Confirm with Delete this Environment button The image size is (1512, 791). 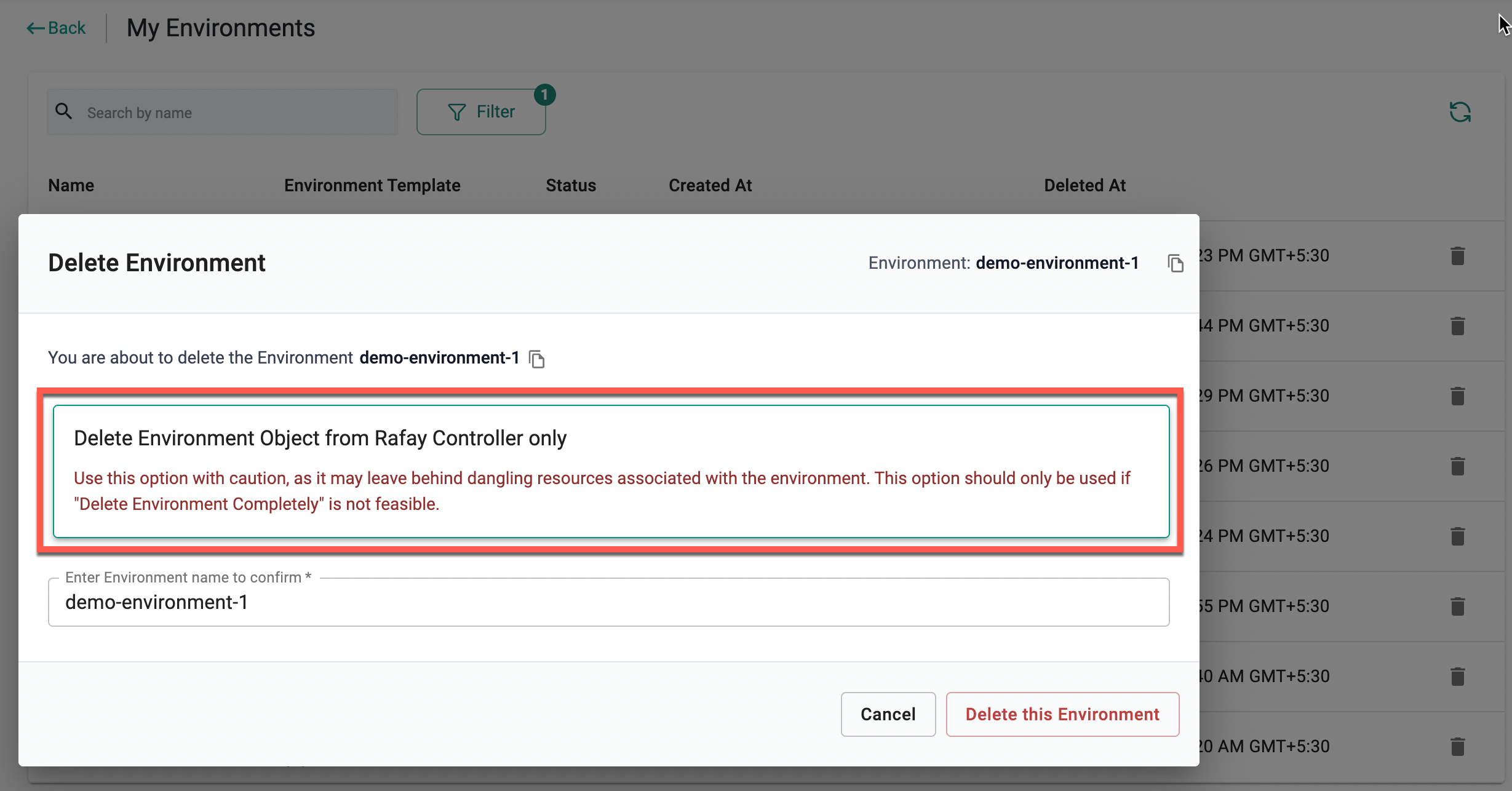pyautogui.click(x=1062, y=714)
